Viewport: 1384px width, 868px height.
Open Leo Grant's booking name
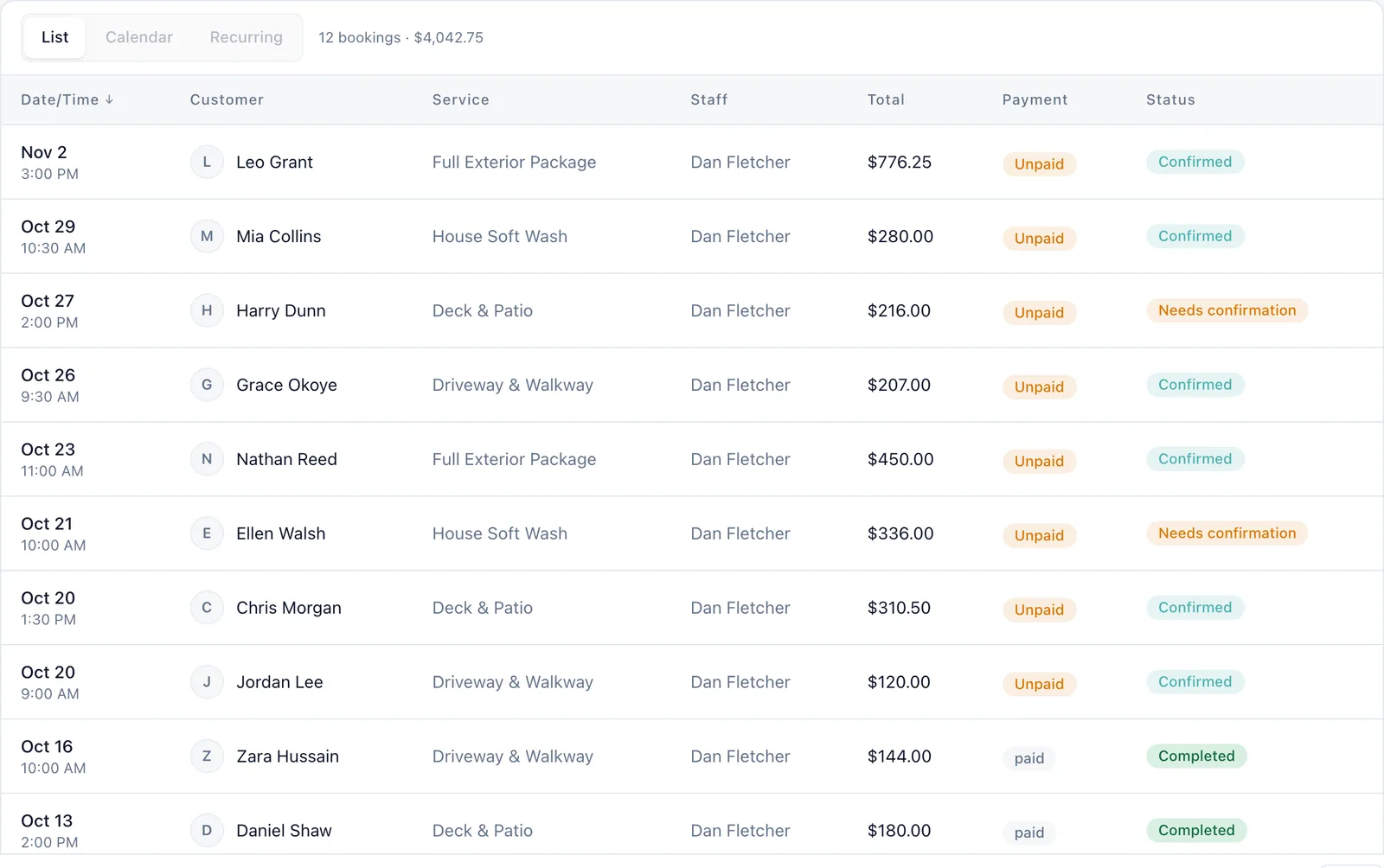tap(274, 162)
